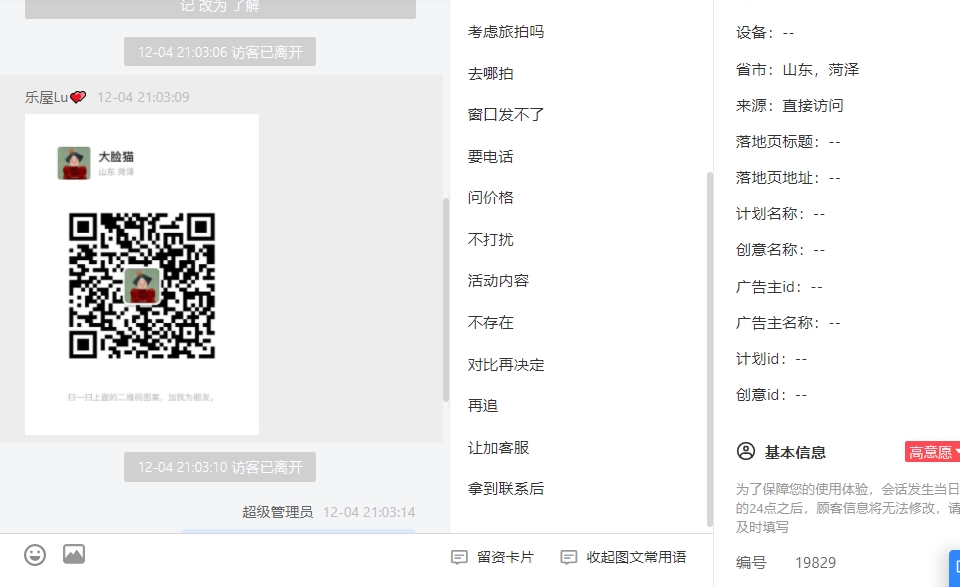Select quick phrase 窗口发不了
Image resolution: width=960 pixels, height=587 pixels.
click(x=506, y=114)
